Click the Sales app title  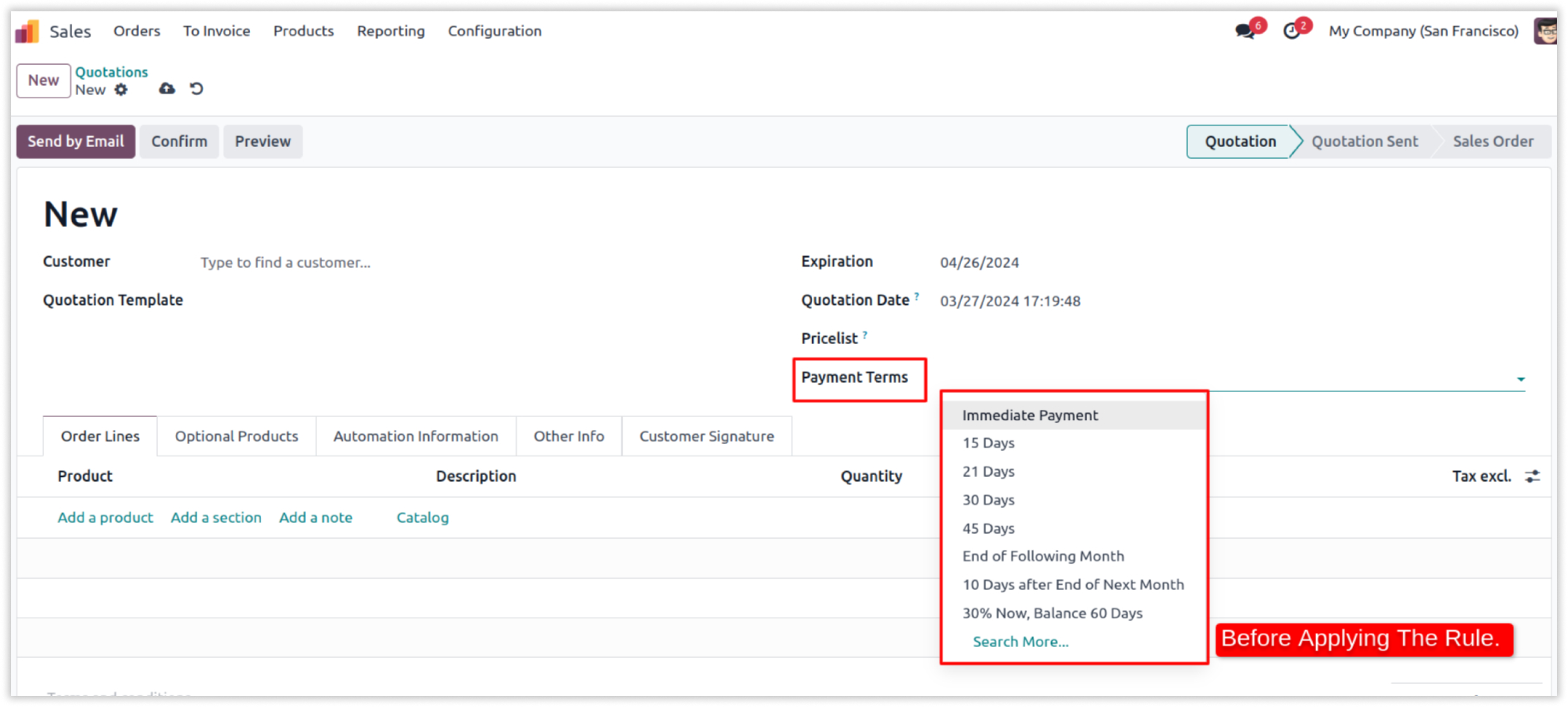point(70,31)
